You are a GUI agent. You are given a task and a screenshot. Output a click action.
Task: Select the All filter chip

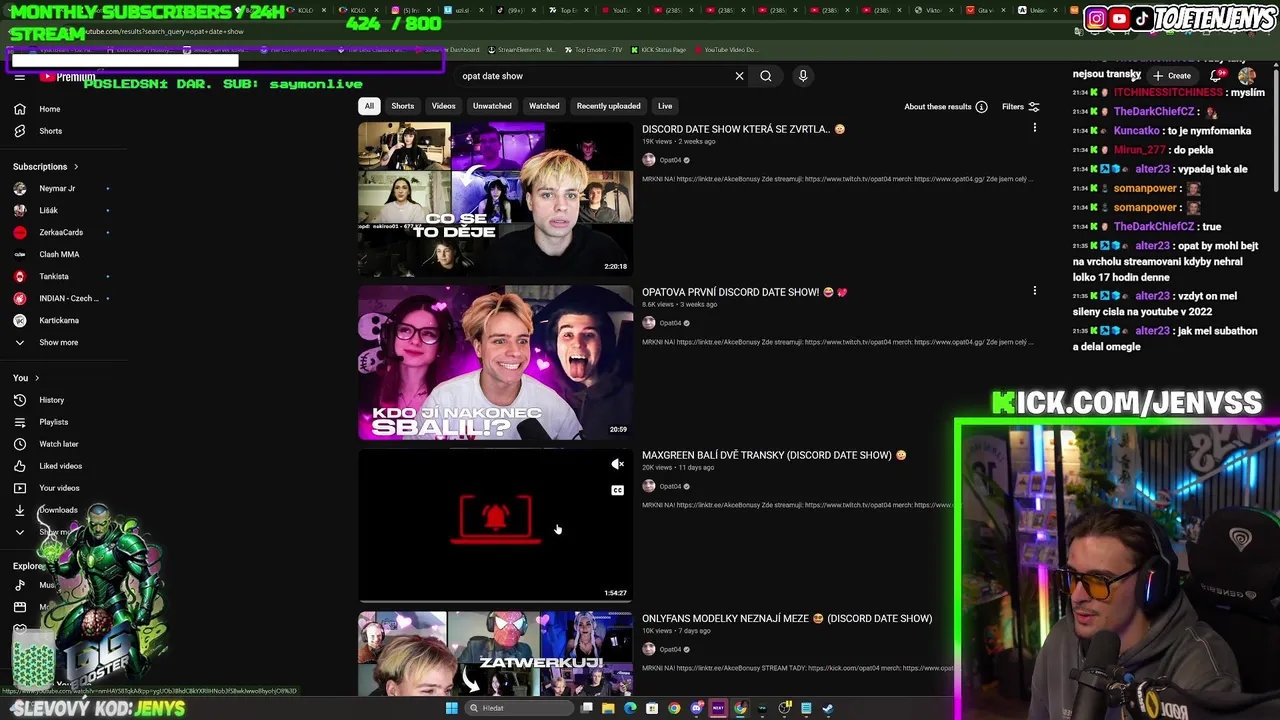[369, 106]
